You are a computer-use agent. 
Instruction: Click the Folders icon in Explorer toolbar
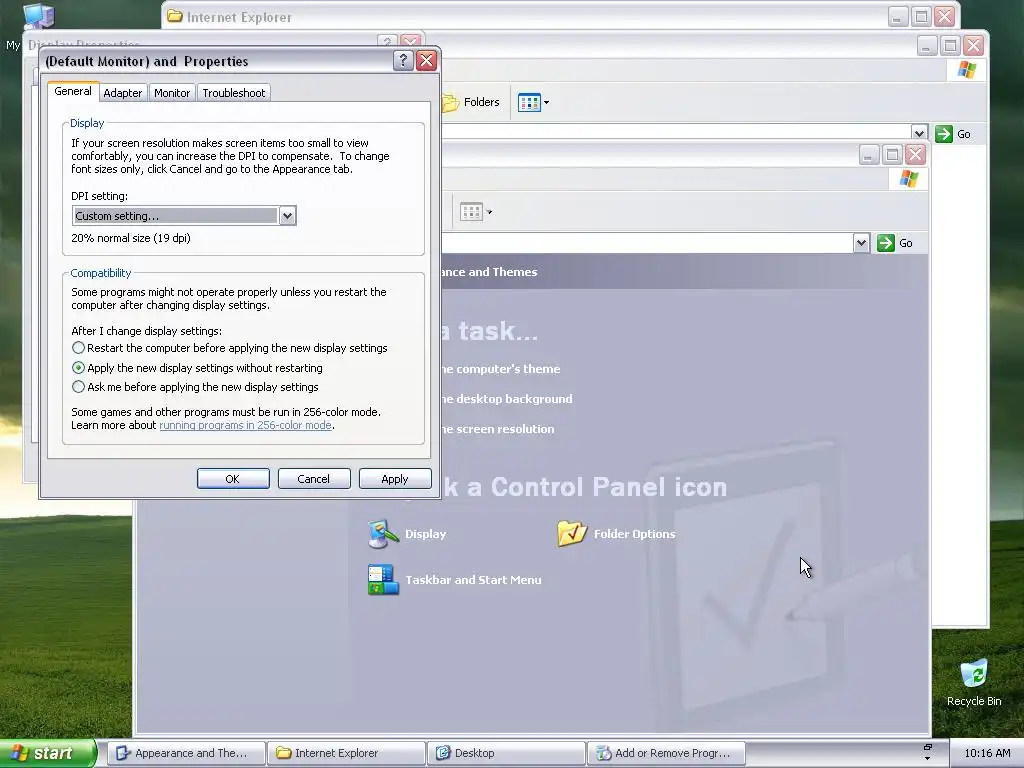[451, 103]
